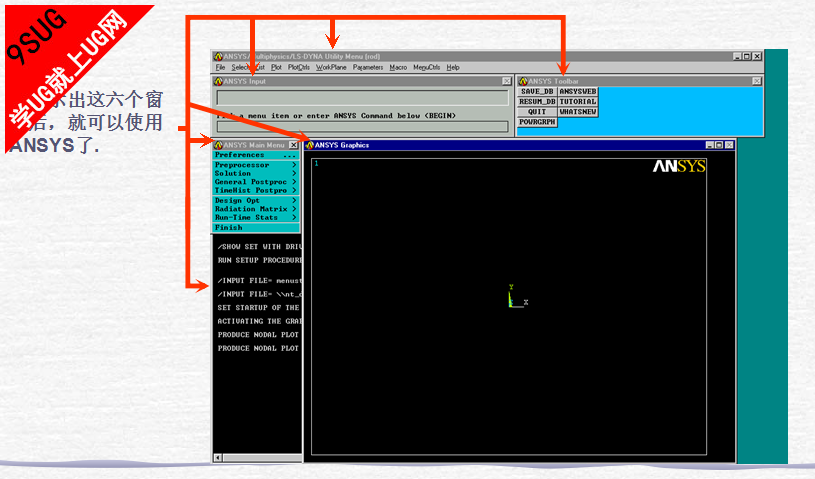The image size is (815, 479).
Task: Expand the Run-Time Stats submenu
Action: point(256,217)
